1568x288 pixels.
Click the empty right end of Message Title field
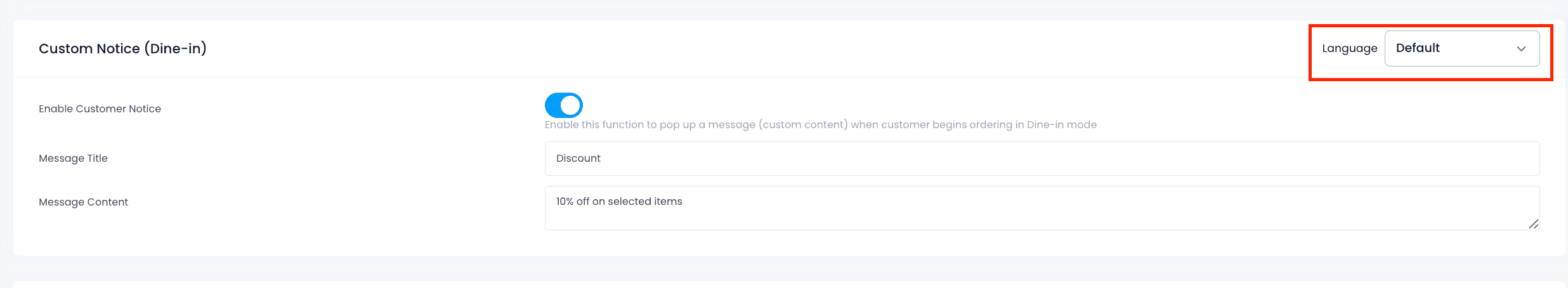click(1459, 159)
